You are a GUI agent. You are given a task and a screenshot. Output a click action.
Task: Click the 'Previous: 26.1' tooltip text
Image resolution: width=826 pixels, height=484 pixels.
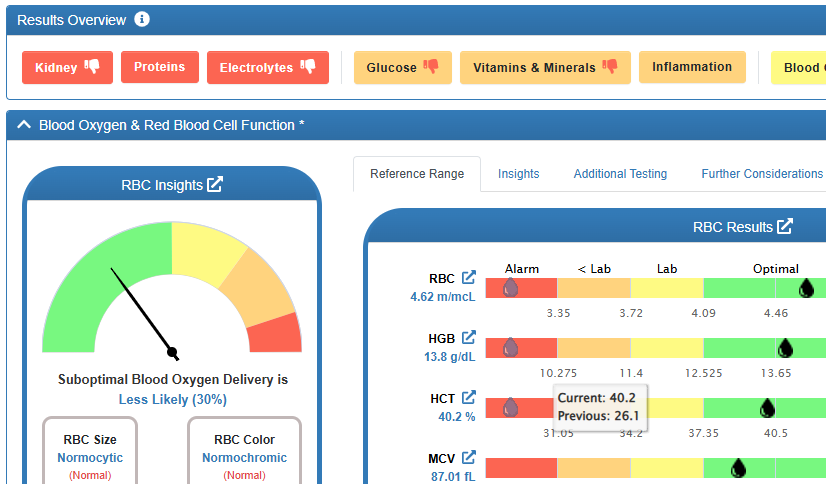[598, 416]
